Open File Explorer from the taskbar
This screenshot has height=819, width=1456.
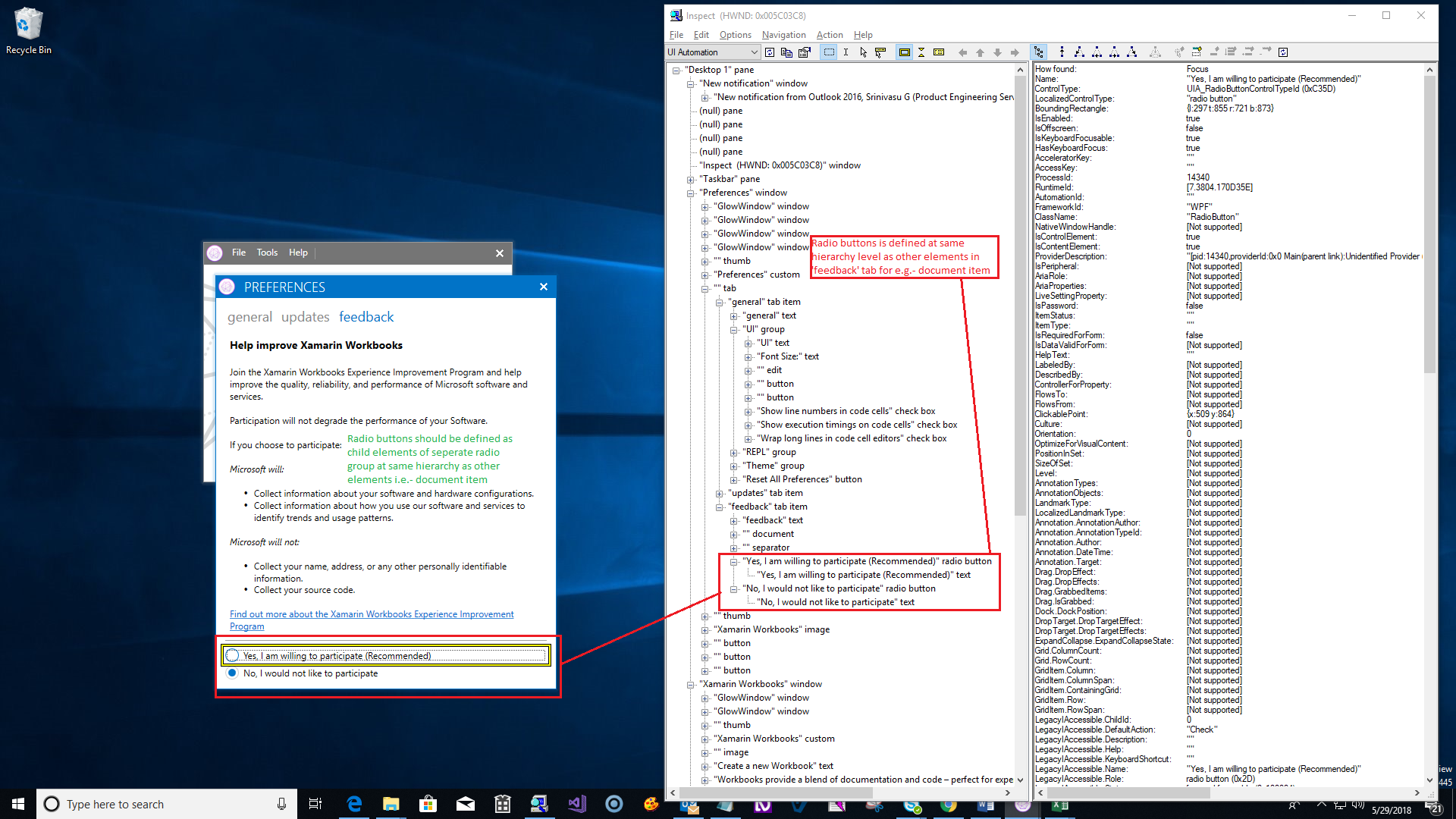pyautogui.click(x=391, y=804)
